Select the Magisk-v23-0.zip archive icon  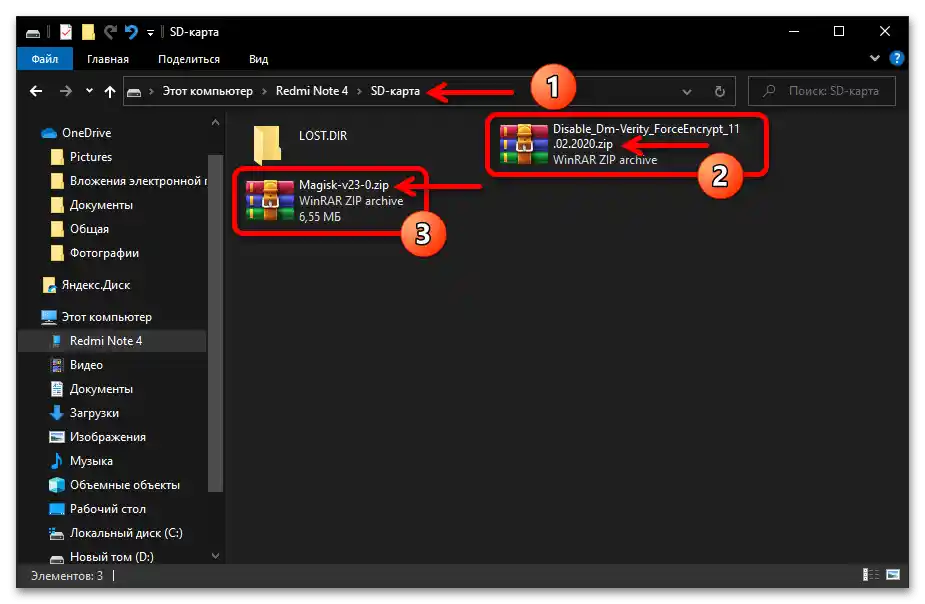click(x=270, y=200)
